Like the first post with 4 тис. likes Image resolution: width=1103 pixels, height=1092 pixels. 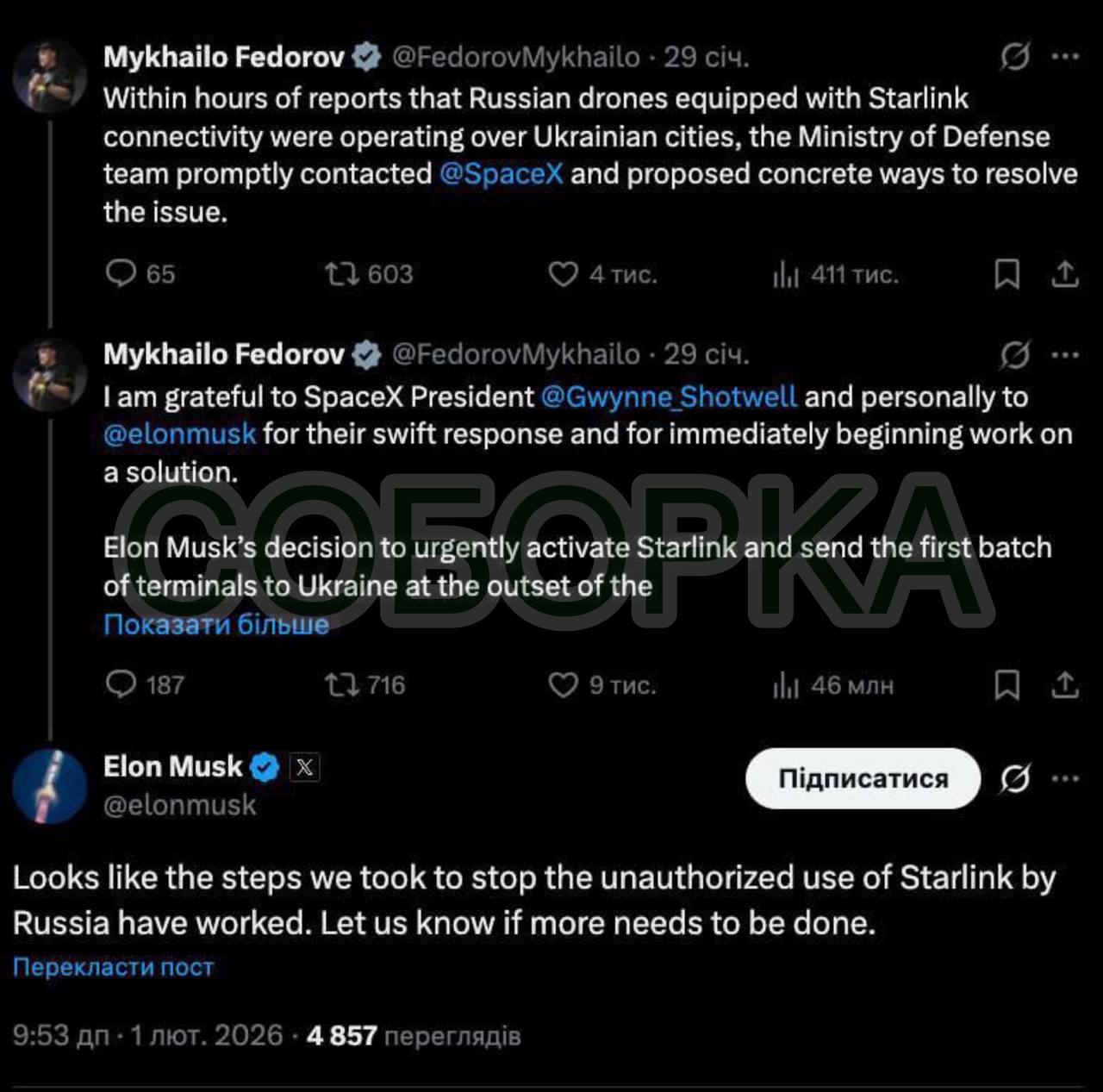tap(563, 274)
